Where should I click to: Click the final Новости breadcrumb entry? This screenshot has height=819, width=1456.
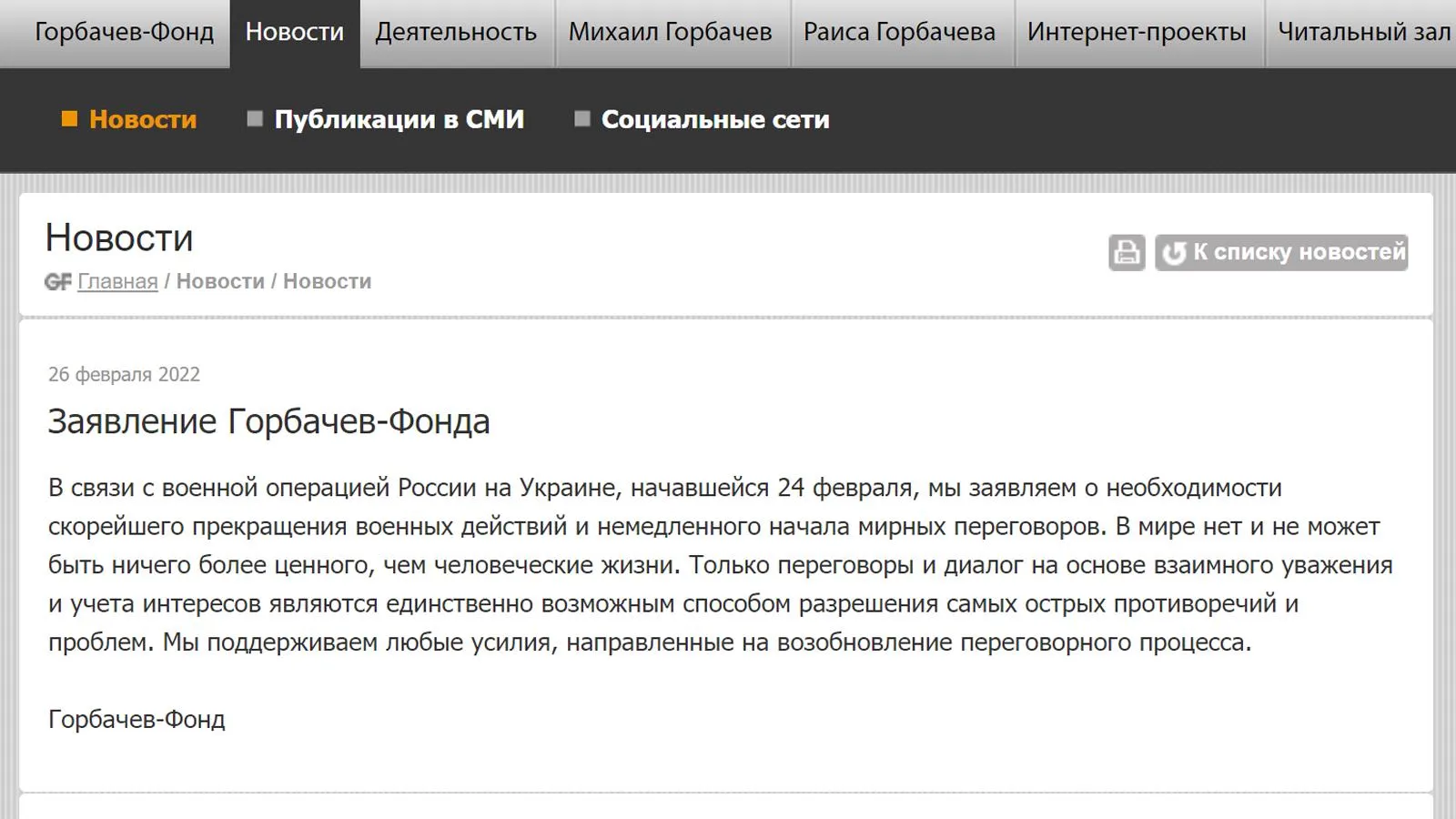pos(328,281)
